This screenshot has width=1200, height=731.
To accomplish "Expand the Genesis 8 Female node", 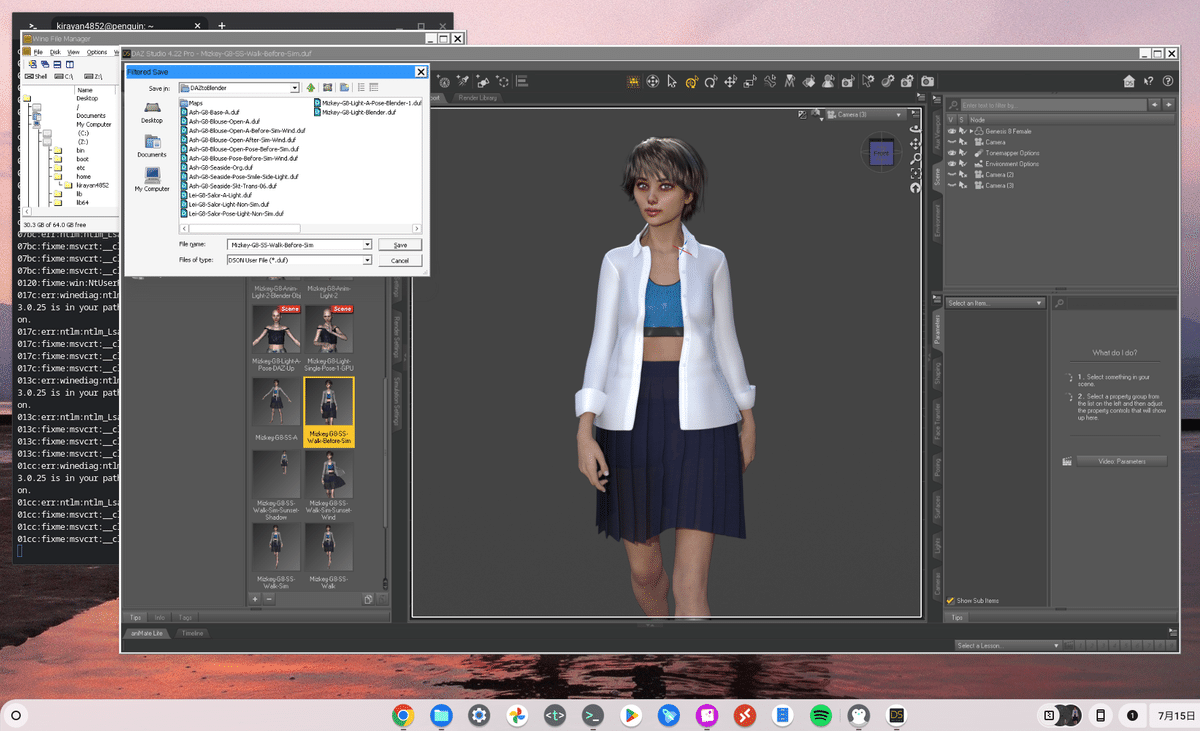I will (x=970, y=131).
